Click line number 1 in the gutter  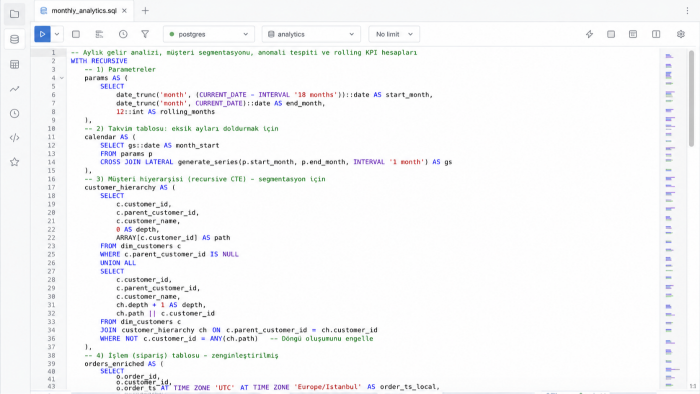click(53, 53)
